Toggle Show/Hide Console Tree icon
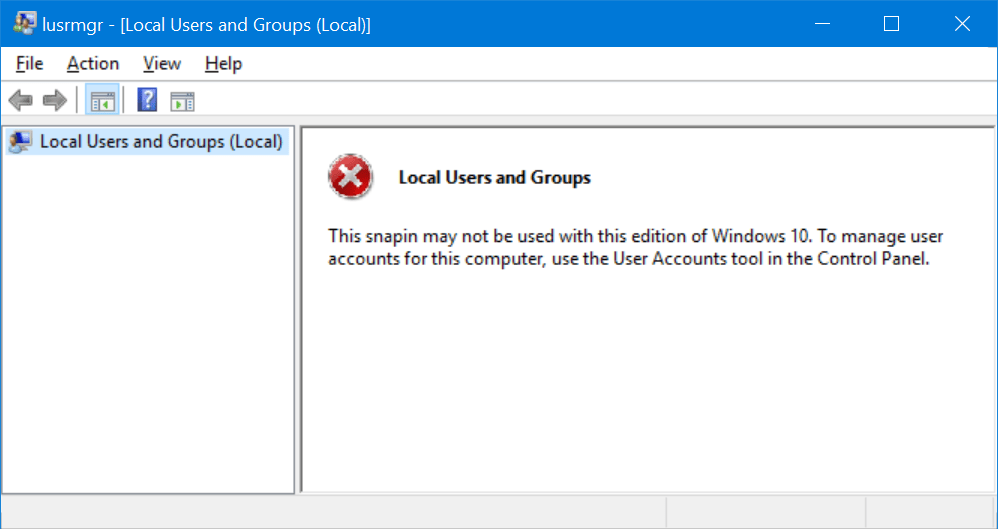Screen dimensions: 998x529 [x=102, y=101]
